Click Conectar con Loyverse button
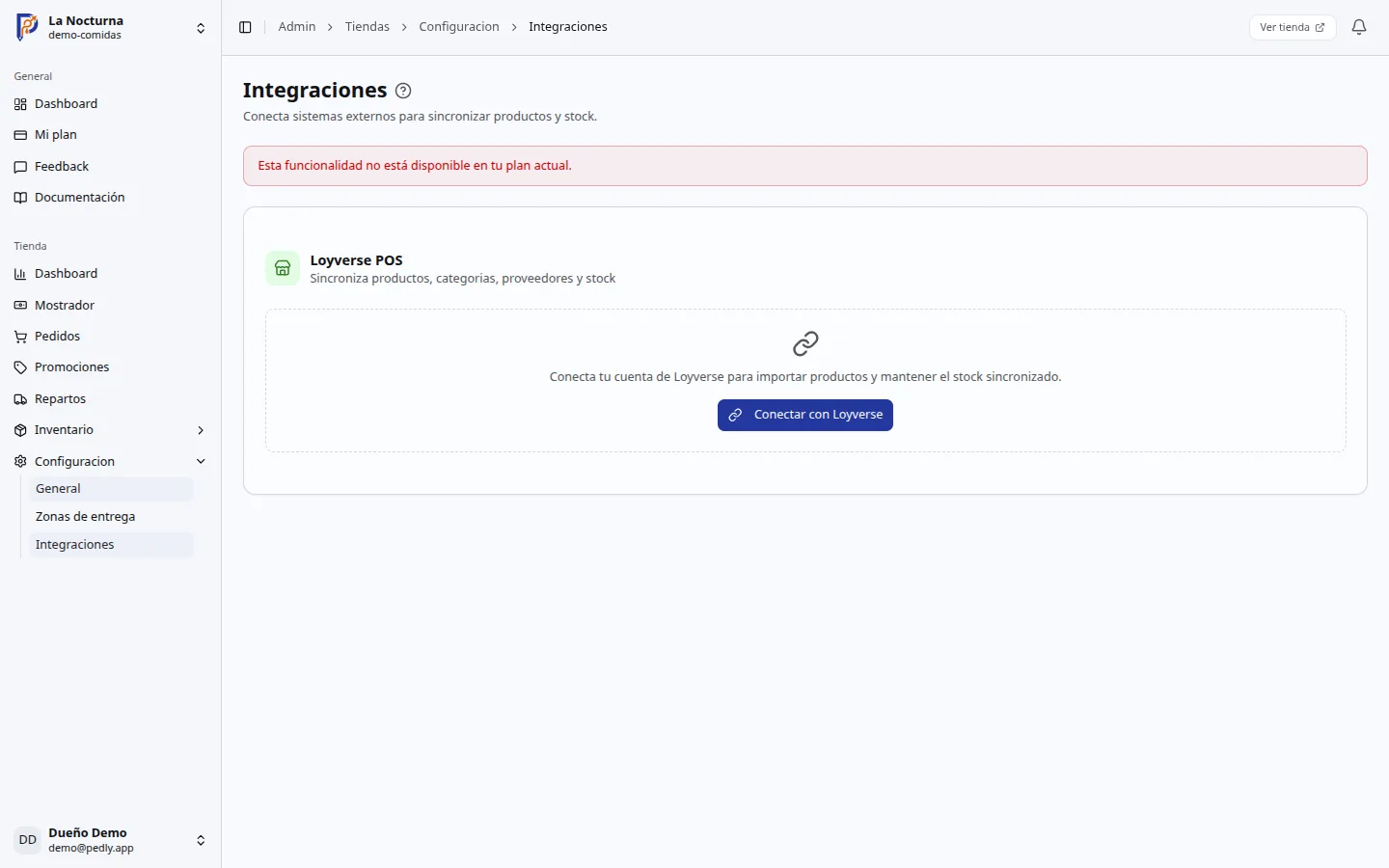1389x868 pixels. [x=805, y=415]
